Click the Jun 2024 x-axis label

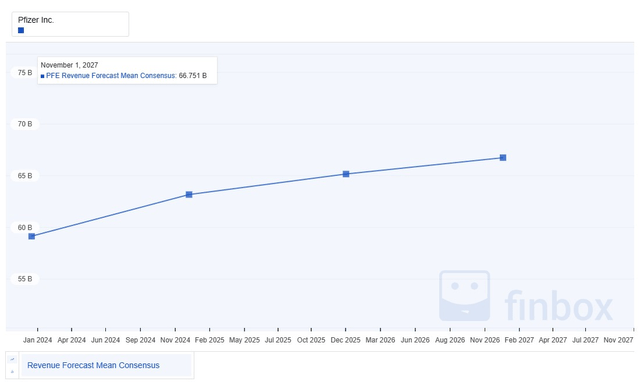(x=105, y=340)
